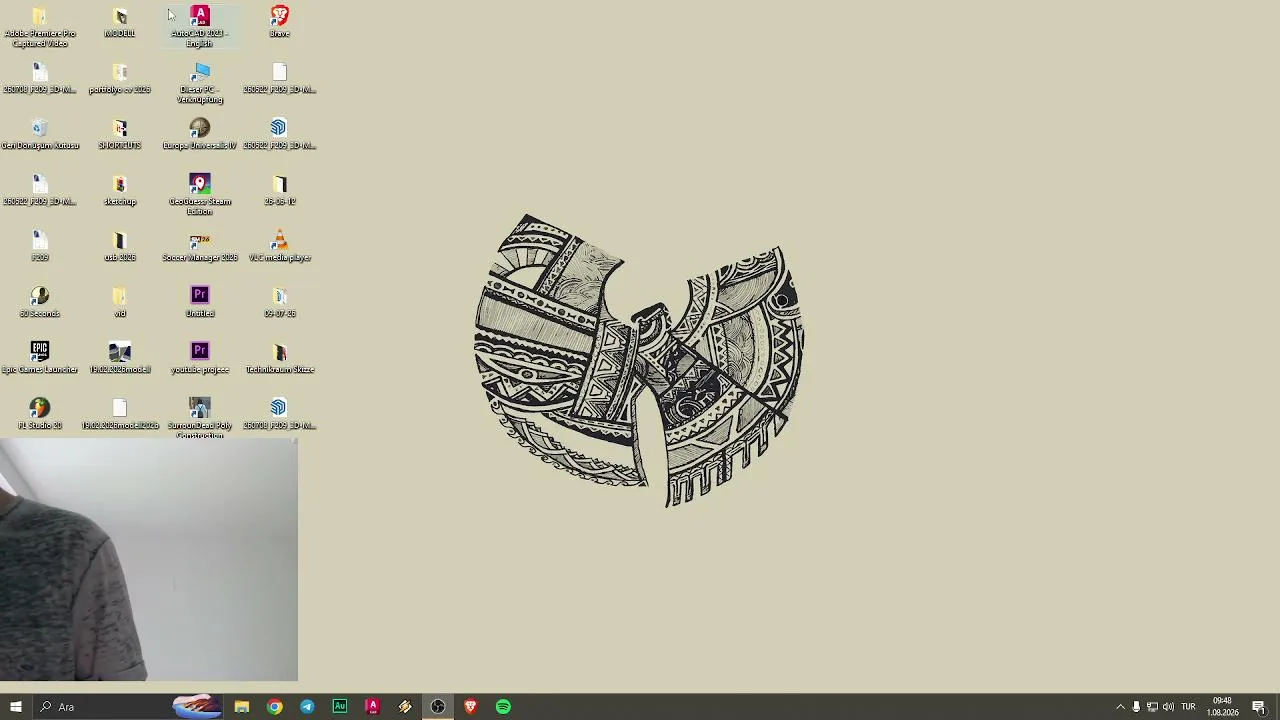
Task: Select the SketchUp file named 260708_F209_3D-M
Action: (280, 415)
